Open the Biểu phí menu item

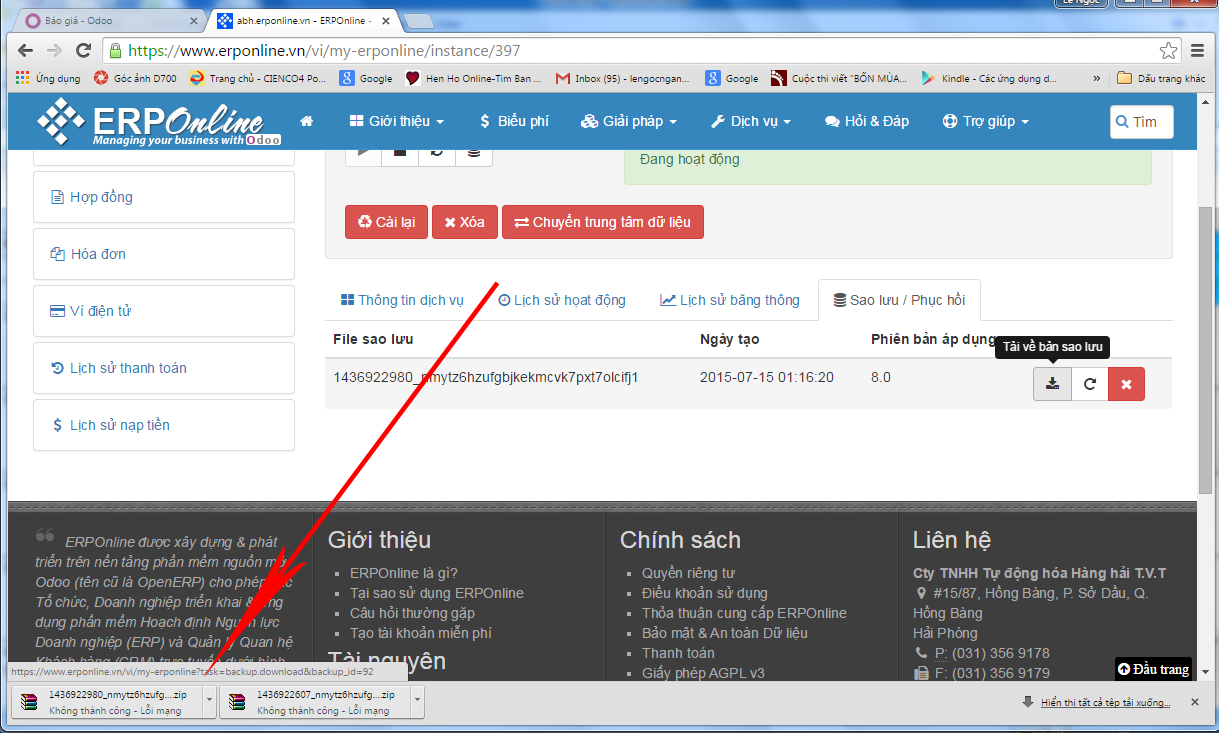coord(513,121)
